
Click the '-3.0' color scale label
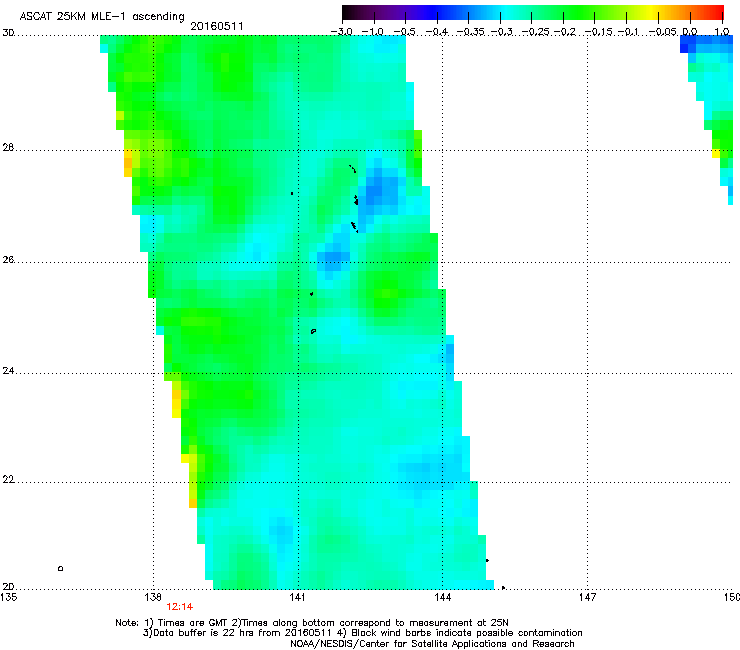[342, 32]
